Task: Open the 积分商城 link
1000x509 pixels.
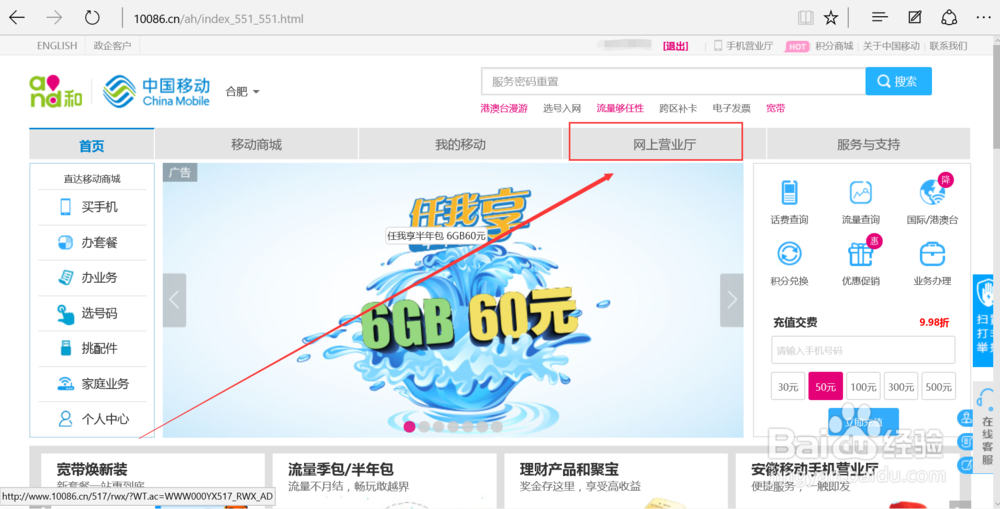Action: click(x=834, y=46)
